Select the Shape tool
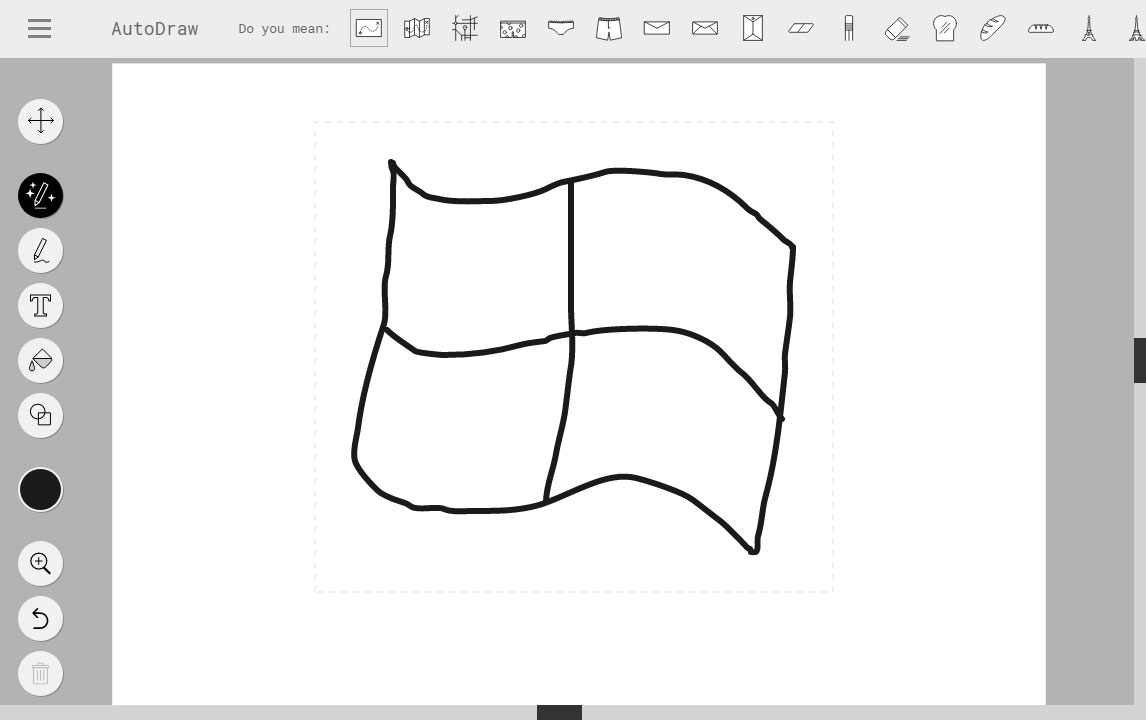 tap(40, 416)
